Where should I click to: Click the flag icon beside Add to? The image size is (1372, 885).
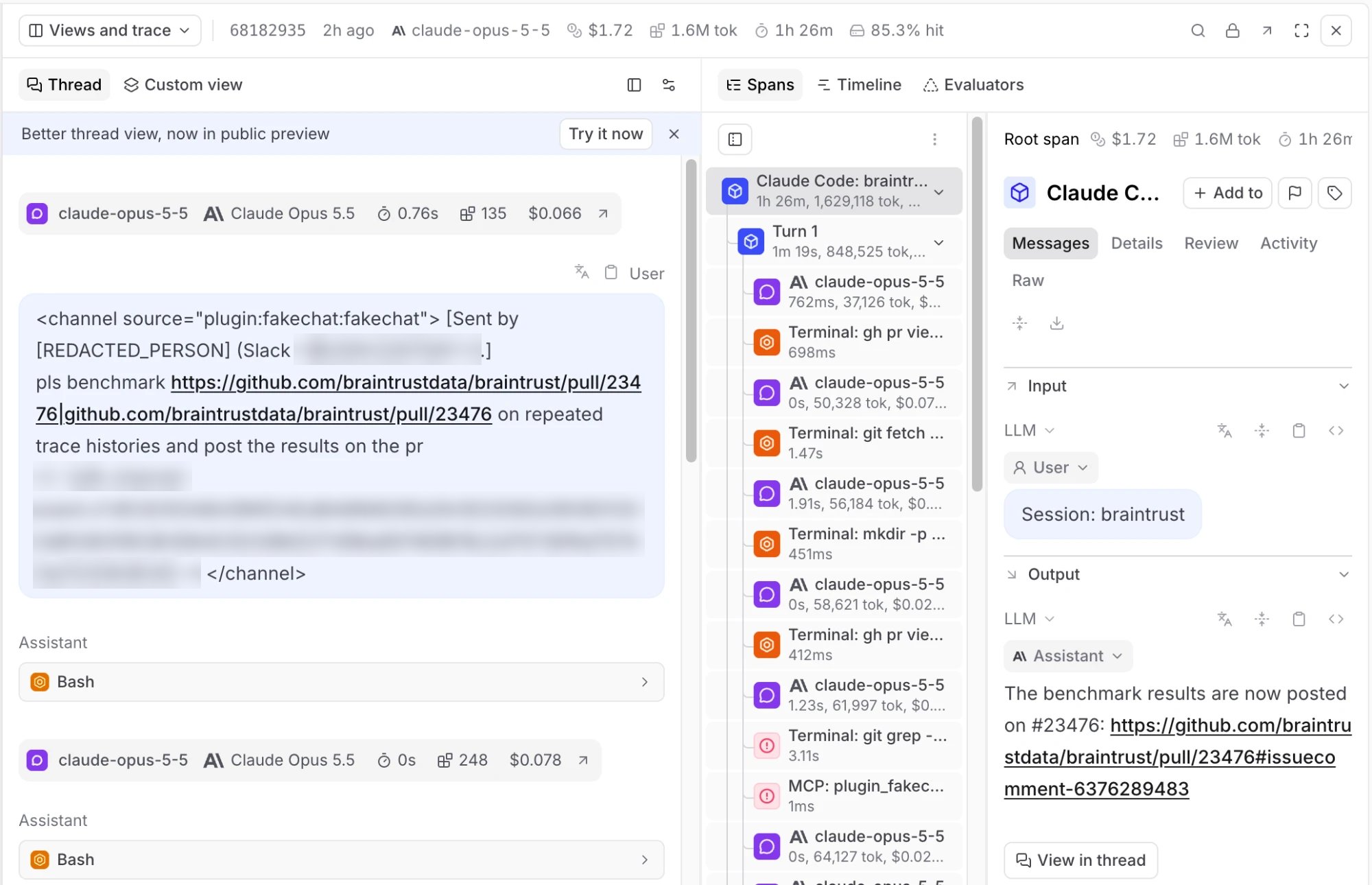1294,193
